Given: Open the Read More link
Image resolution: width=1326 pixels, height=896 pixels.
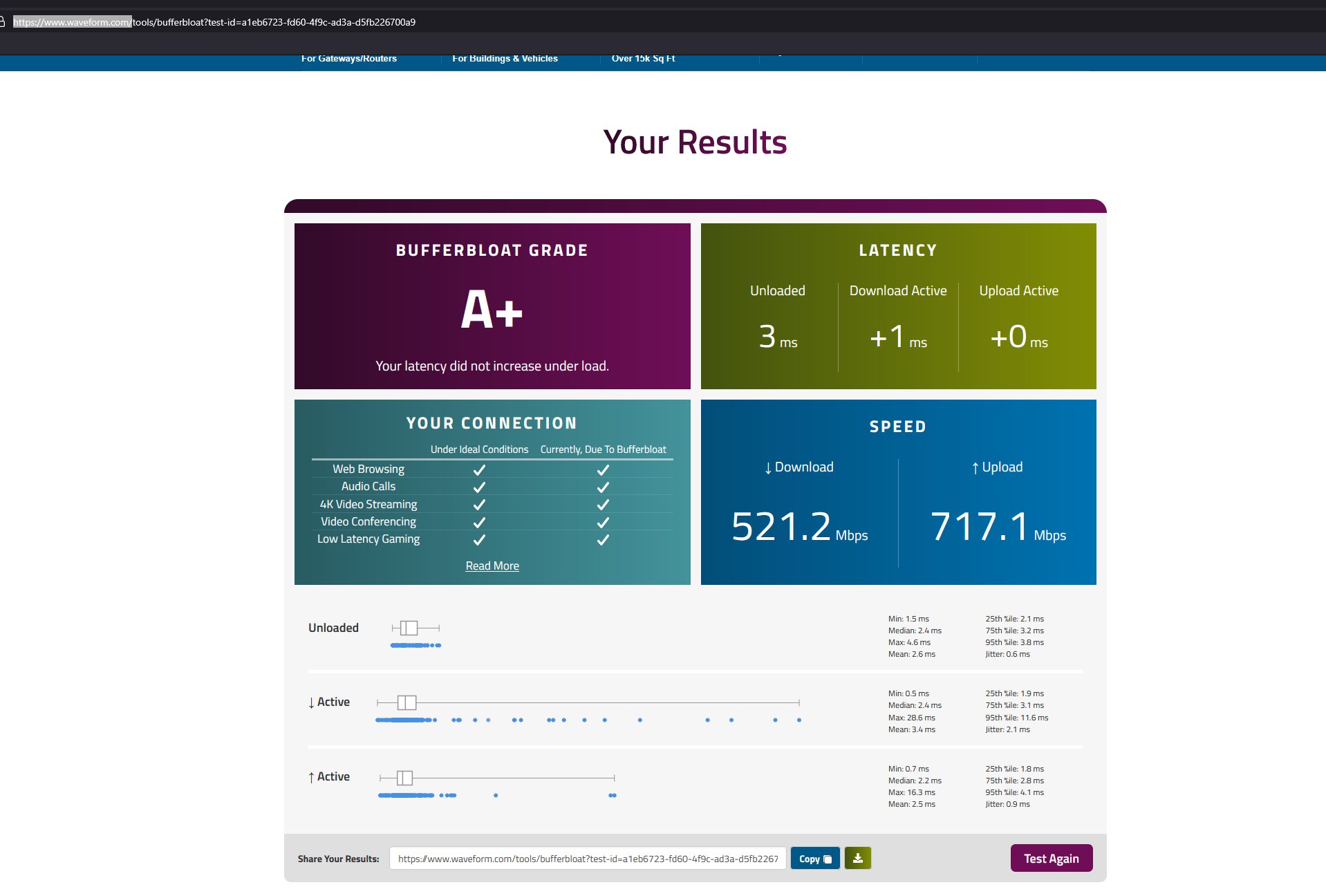Looking at the screenshot, I should (x=492, y=566).
